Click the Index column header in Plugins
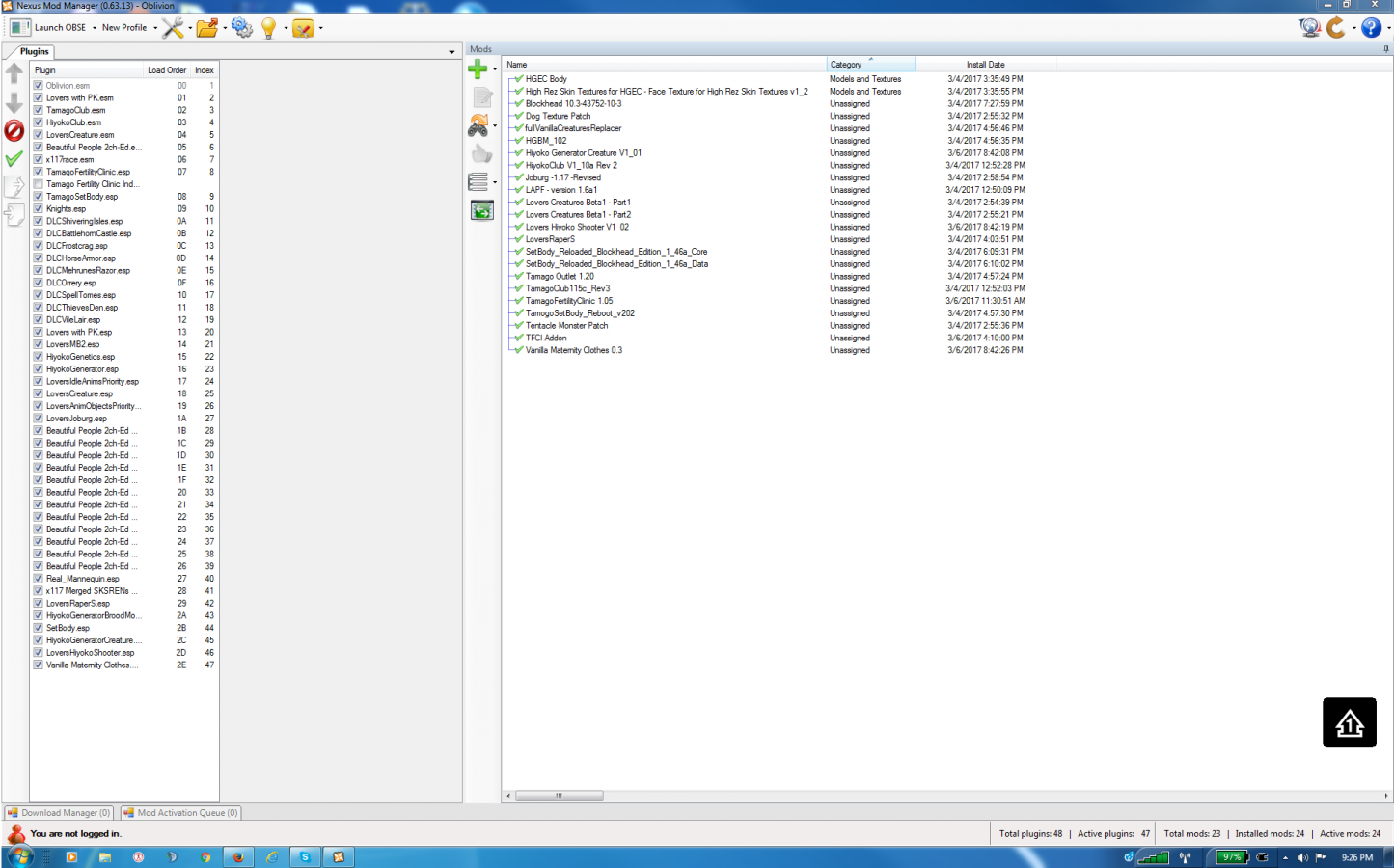 pyautogui.click(x=204, y=70)
